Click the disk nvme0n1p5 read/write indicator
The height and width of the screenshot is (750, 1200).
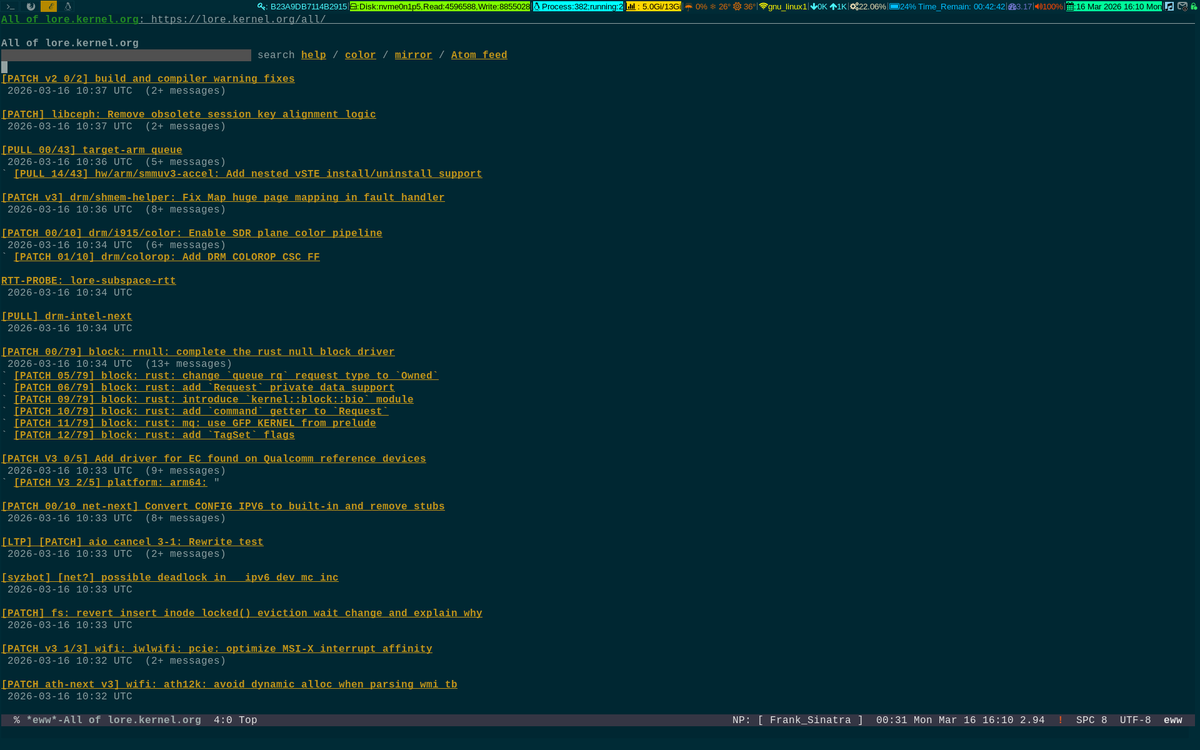(x=439, y=6)
